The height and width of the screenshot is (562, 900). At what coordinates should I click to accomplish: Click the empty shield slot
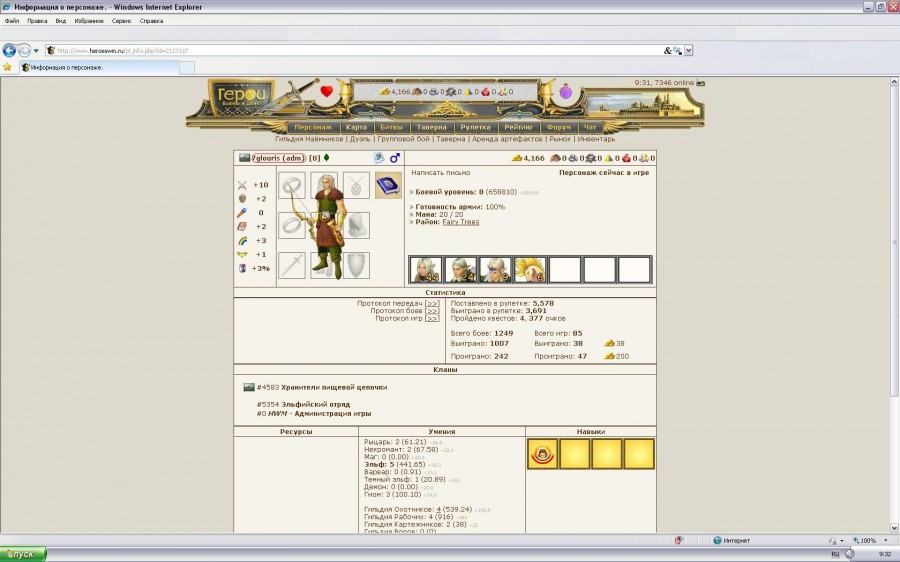[x=356, y=266]
